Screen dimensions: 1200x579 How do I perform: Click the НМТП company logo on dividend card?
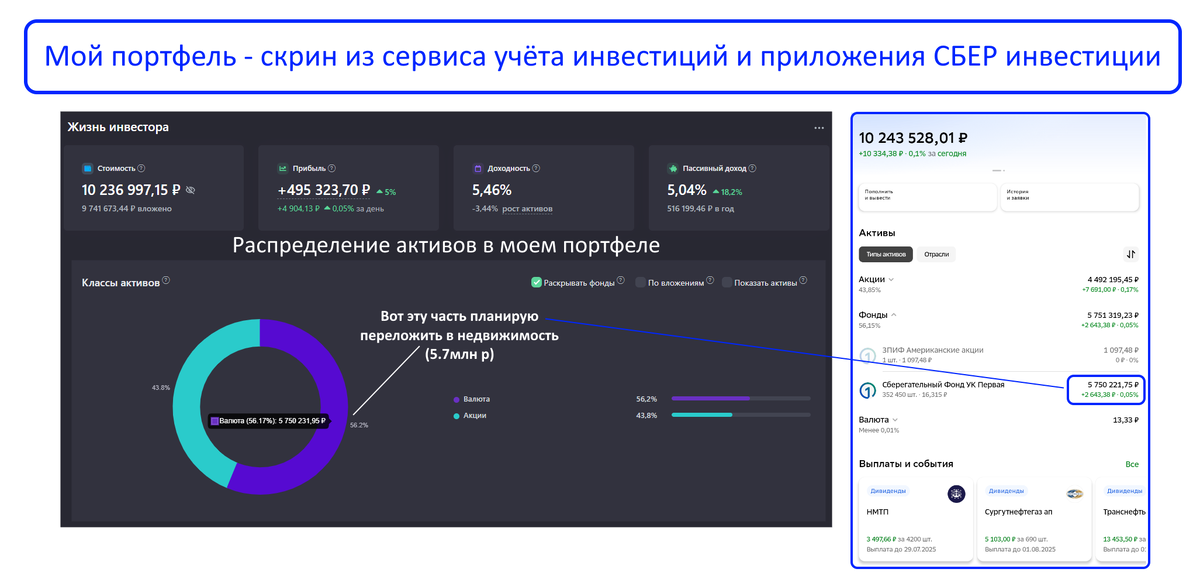[x=956, y=493]
